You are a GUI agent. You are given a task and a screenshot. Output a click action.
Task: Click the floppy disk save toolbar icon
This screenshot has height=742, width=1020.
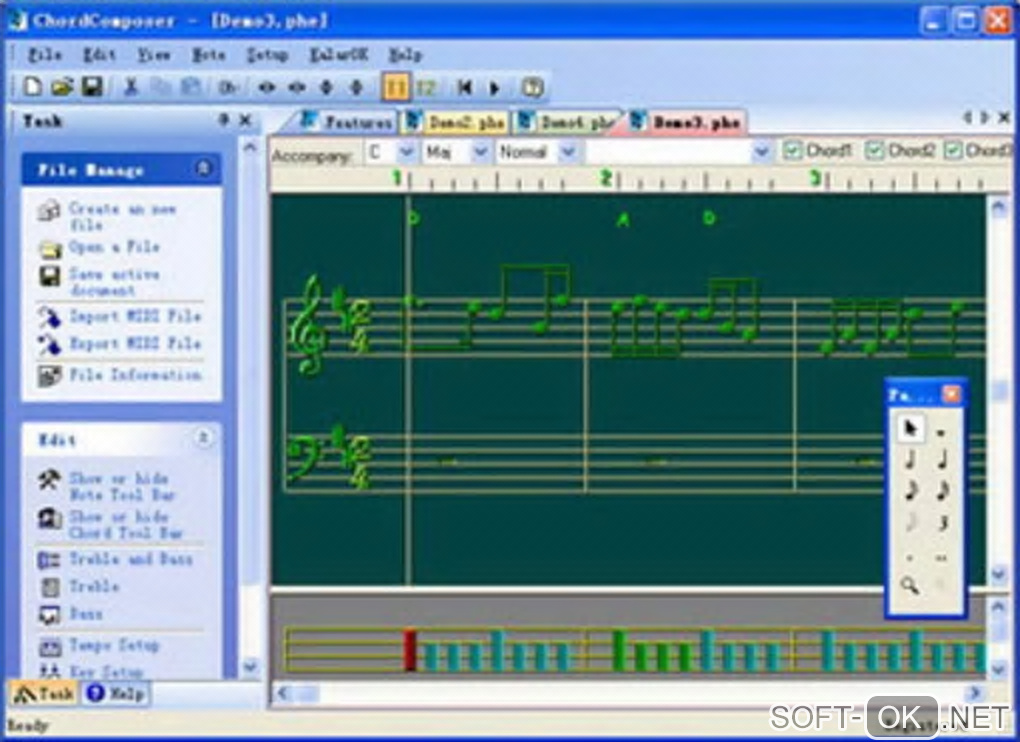click(92, 86)
